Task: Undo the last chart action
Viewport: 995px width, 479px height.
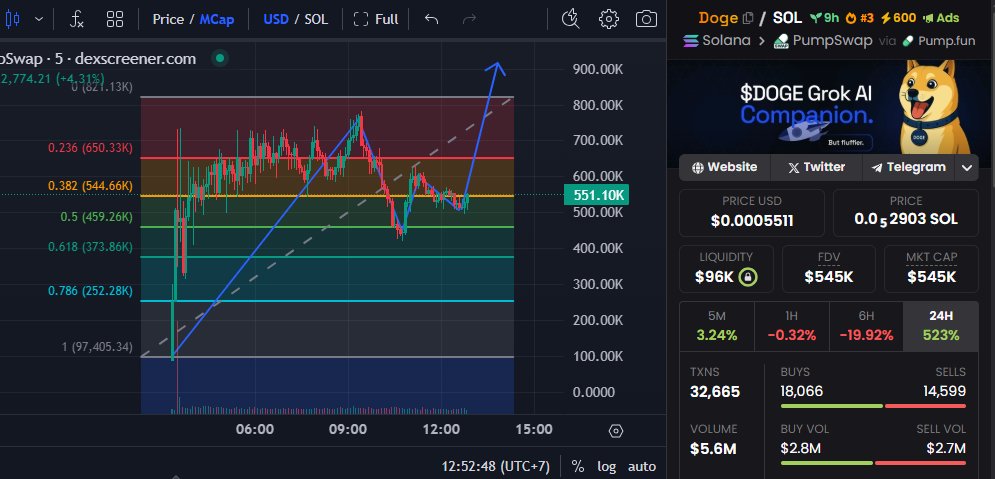Action: point(432,19)
